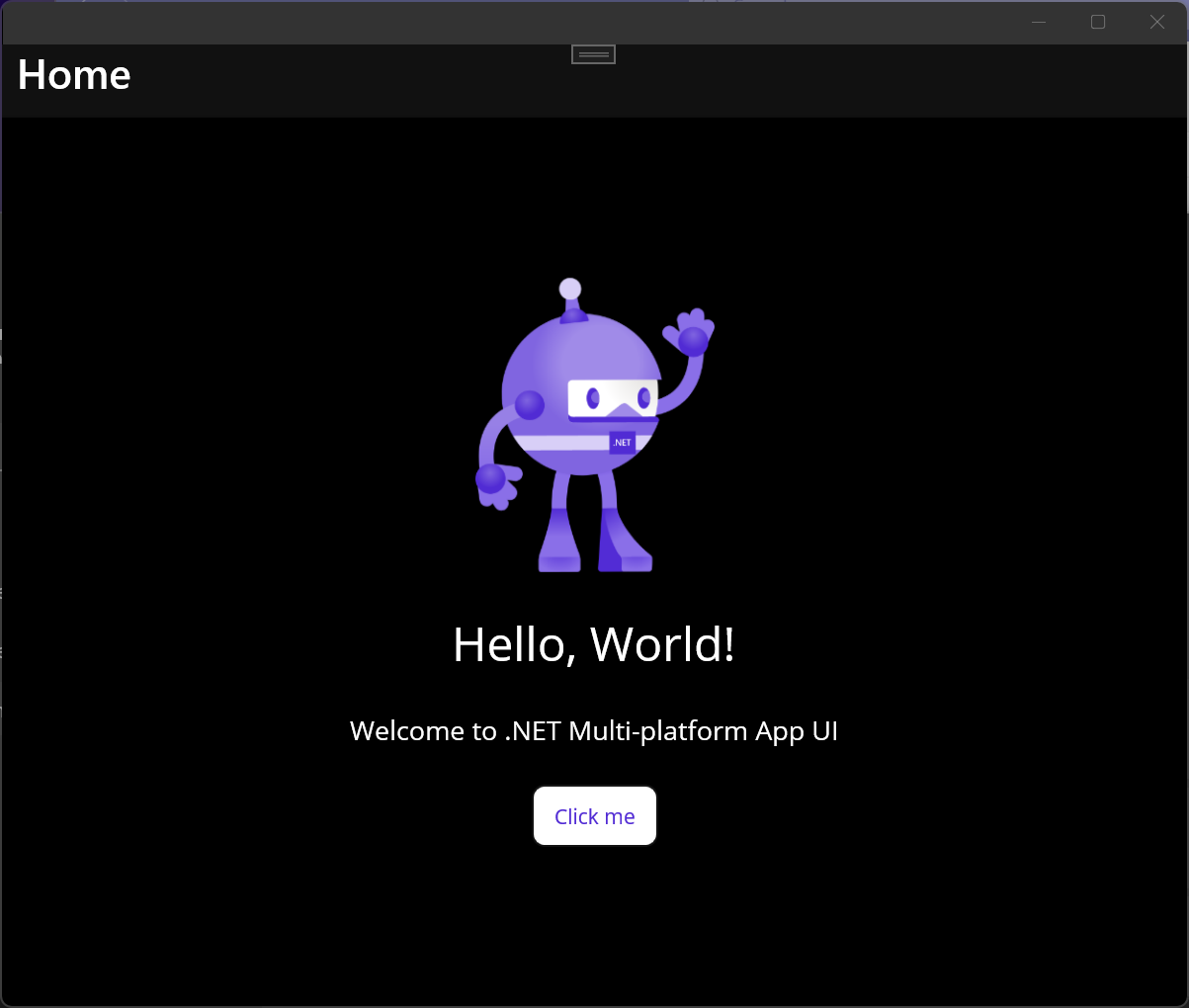
Task: Minimize the application window
Action: coord(1039,22)
